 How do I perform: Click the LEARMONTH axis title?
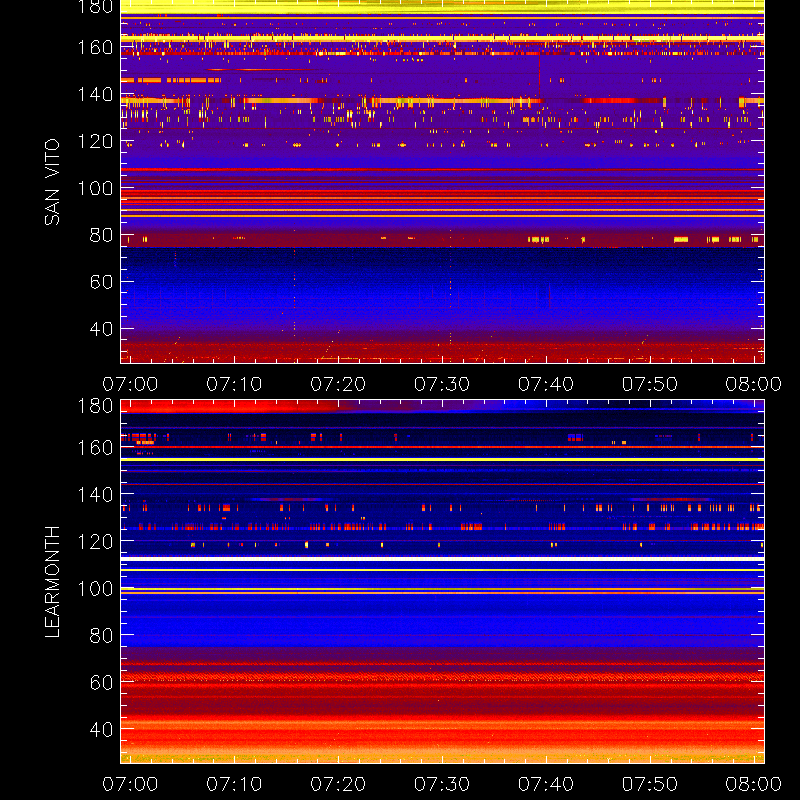coord(52,582)
